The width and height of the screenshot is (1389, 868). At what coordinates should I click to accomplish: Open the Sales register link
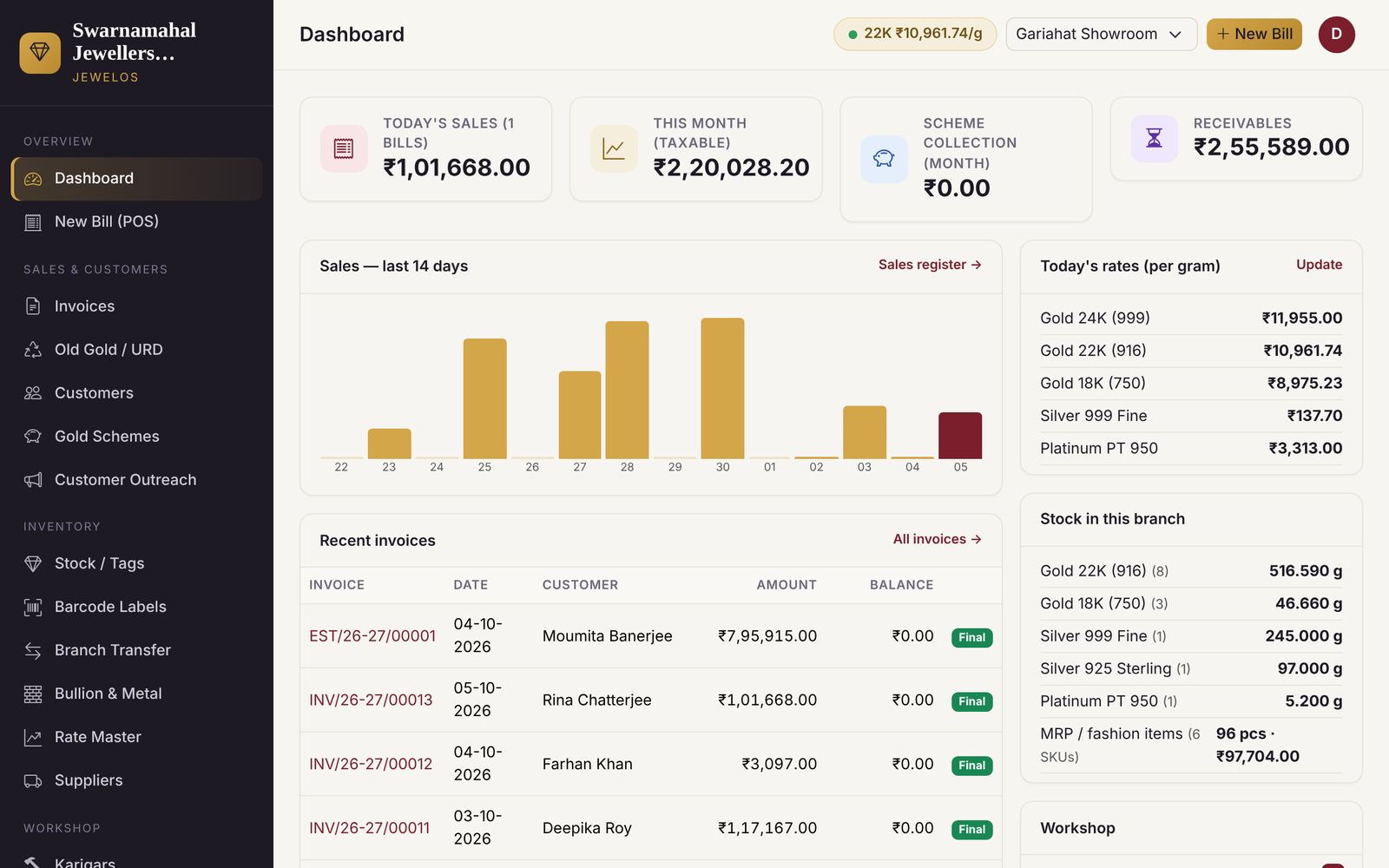(930, 265)
